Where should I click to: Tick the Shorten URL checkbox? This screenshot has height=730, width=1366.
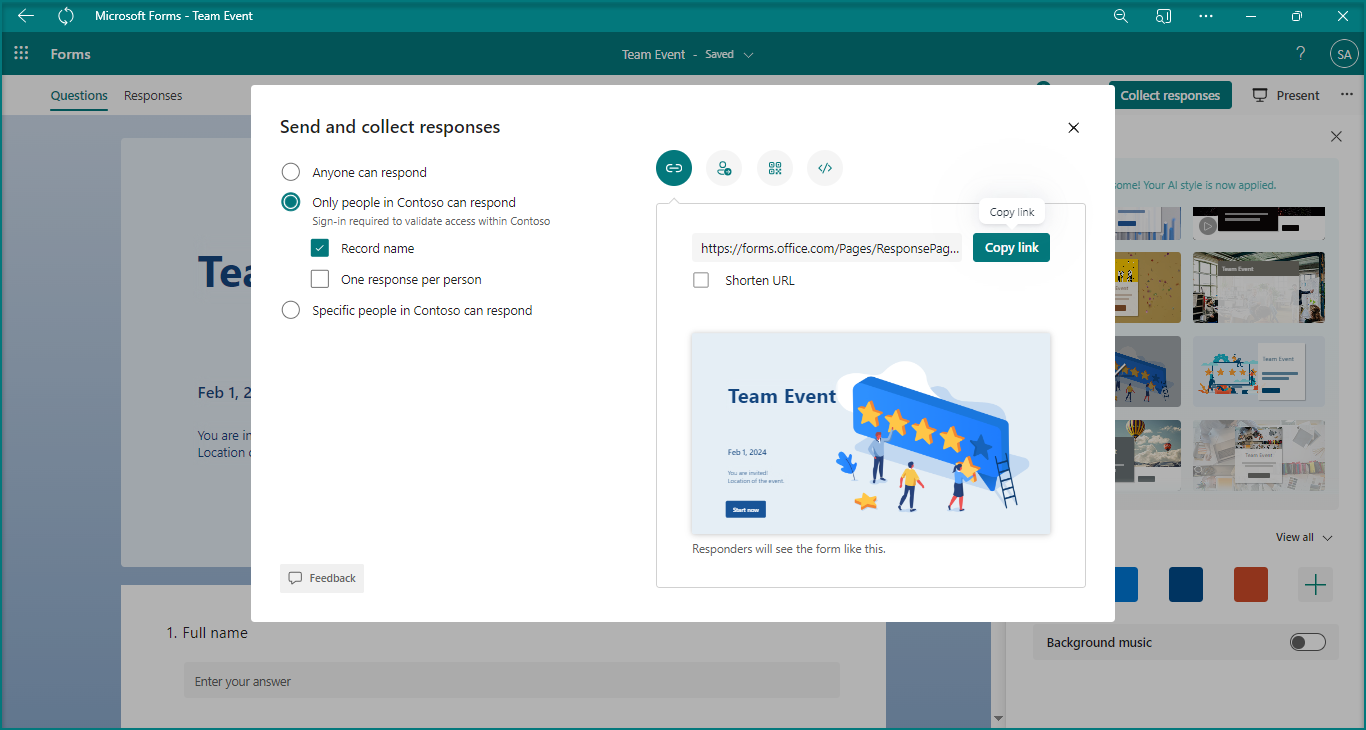[x=701, y=280]
